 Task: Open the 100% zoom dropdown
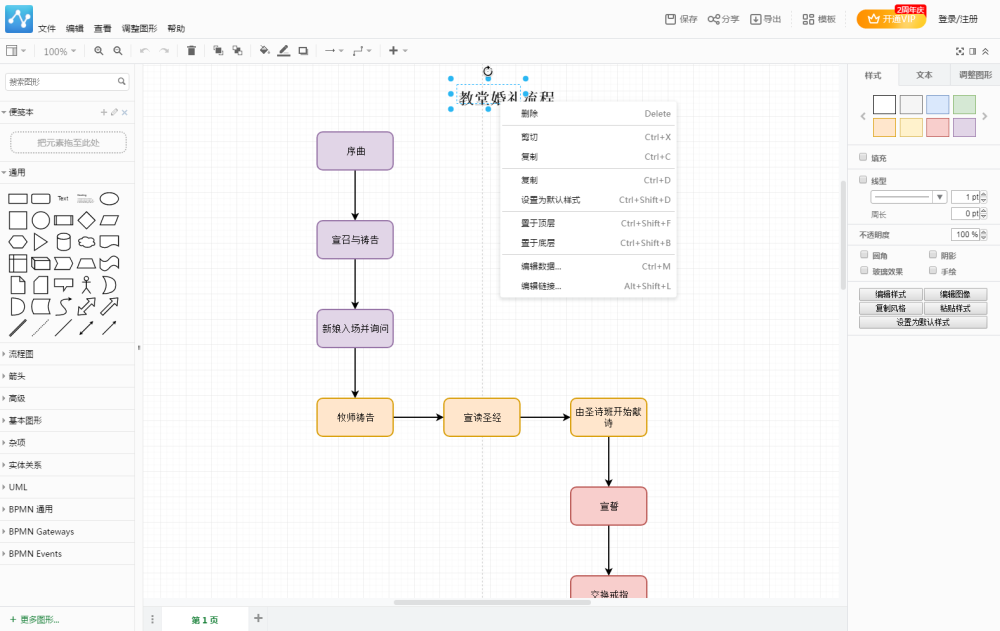pos(60,51)
